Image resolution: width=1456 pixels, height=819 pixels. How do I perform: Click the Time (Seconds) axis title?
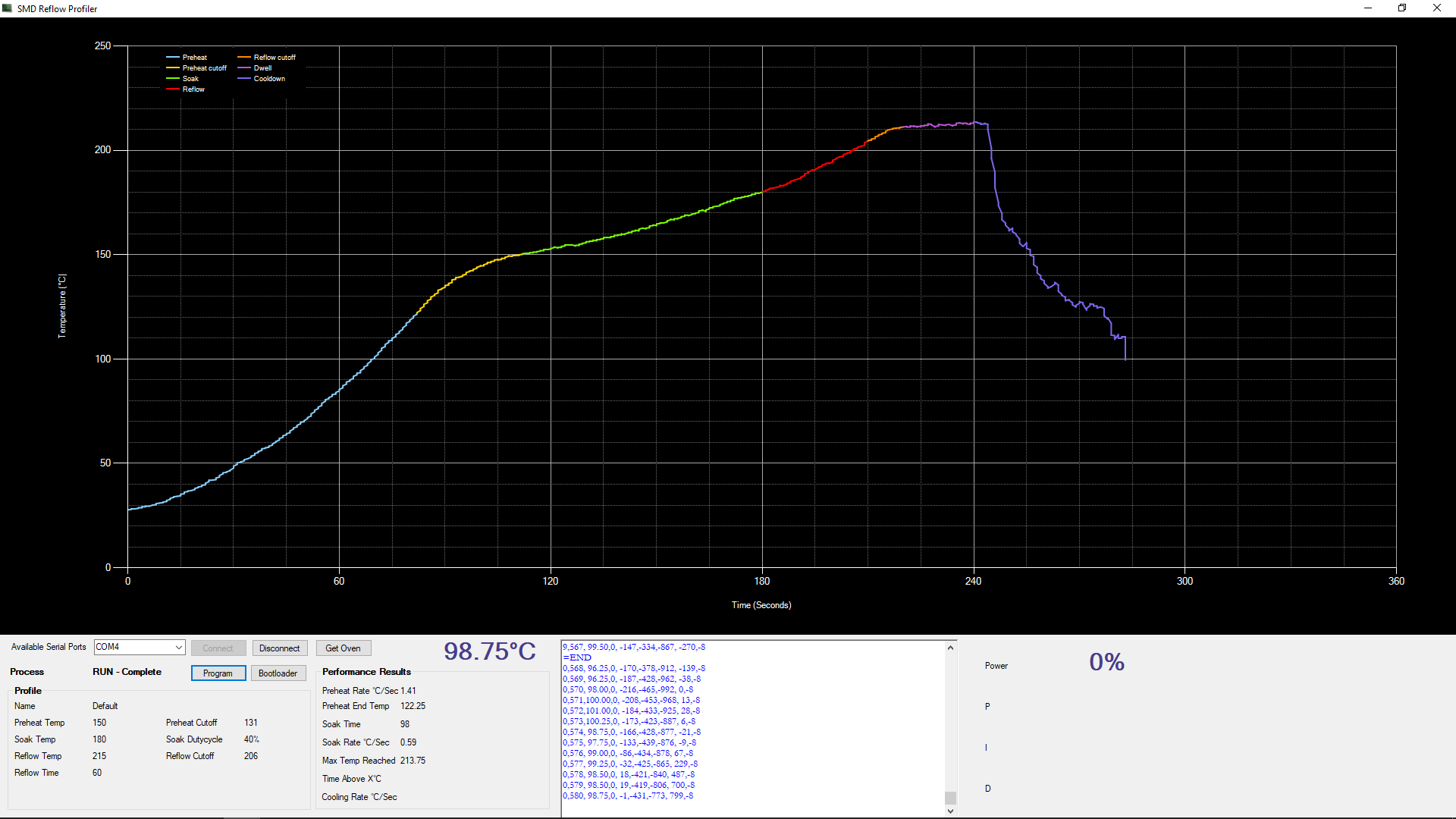coord(761,605)
